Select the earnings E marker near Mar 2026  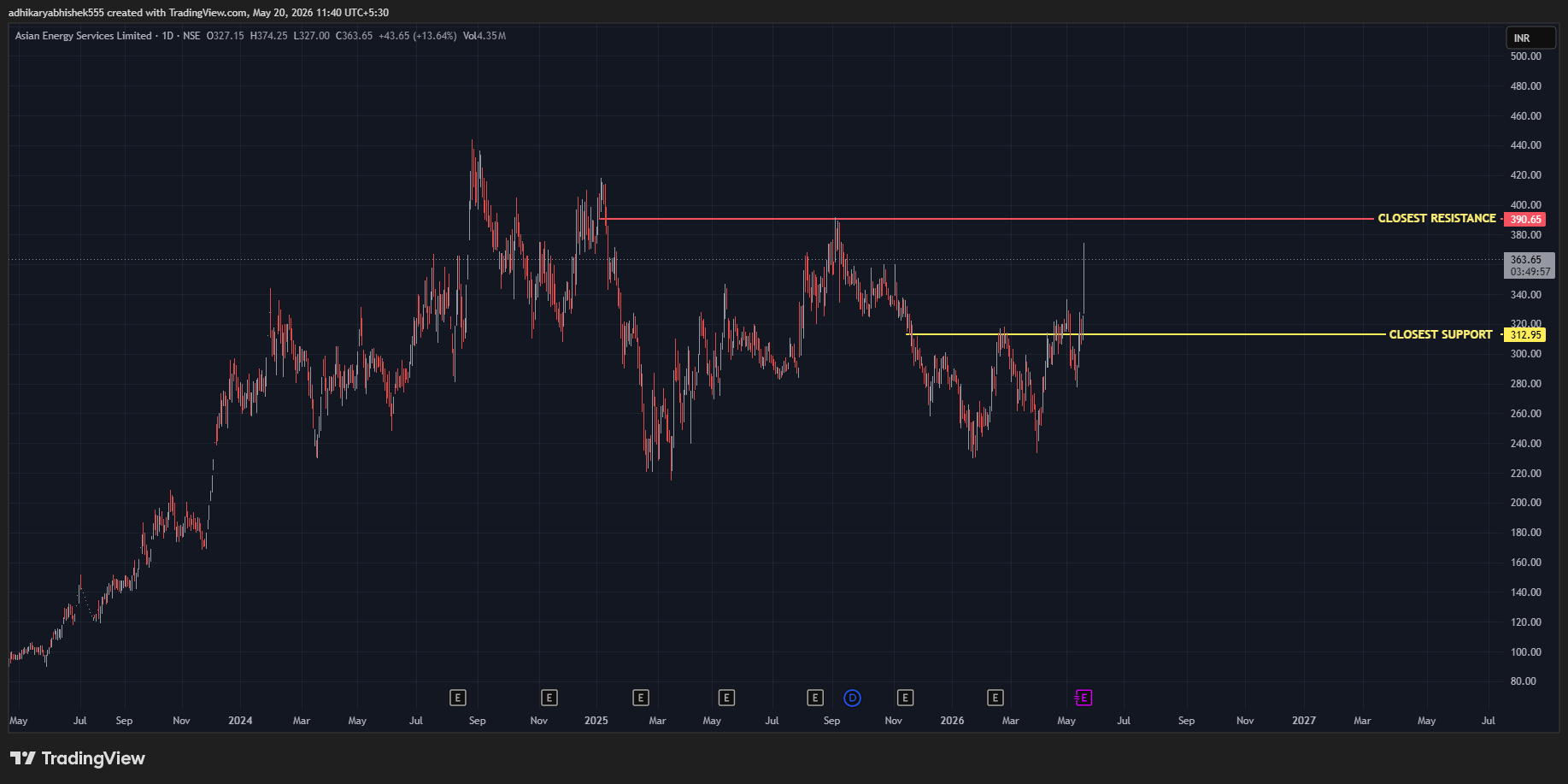coord(995,698)
